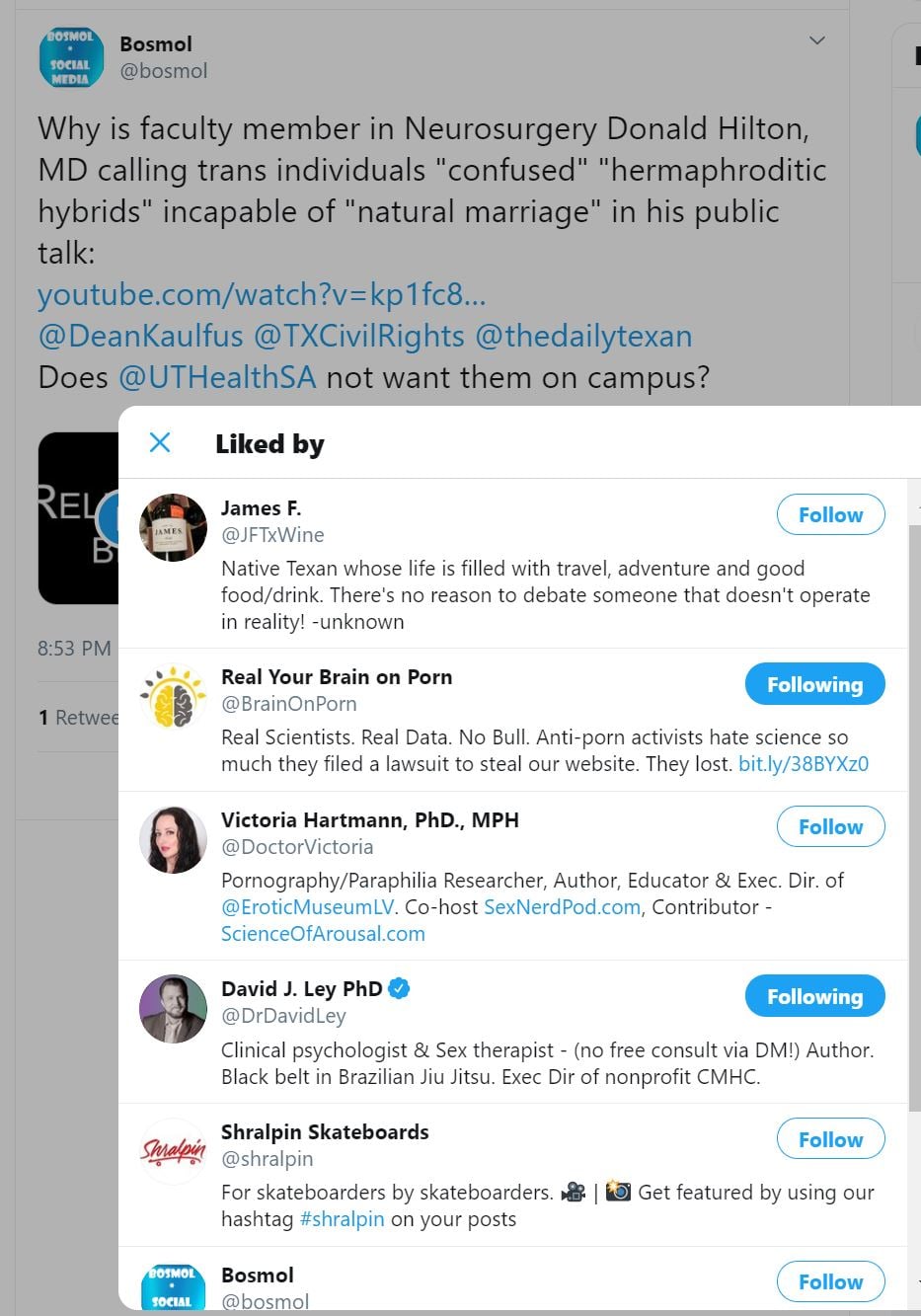921x1316 pixels.
Task: Click Bosmol avatar in tweet header
Action: pyautogui.click(x=71, y=57)
